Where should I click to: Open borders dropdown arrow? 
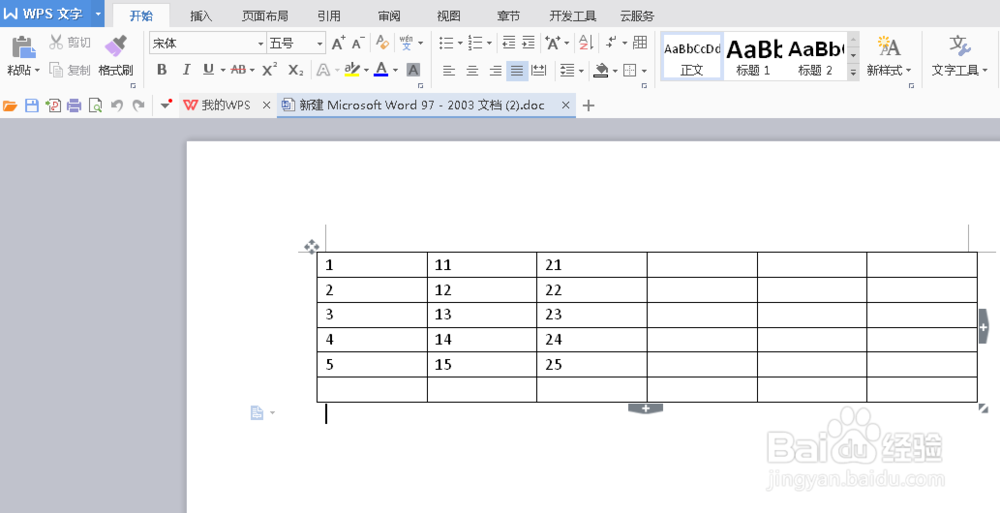click(x=644, y=70)
